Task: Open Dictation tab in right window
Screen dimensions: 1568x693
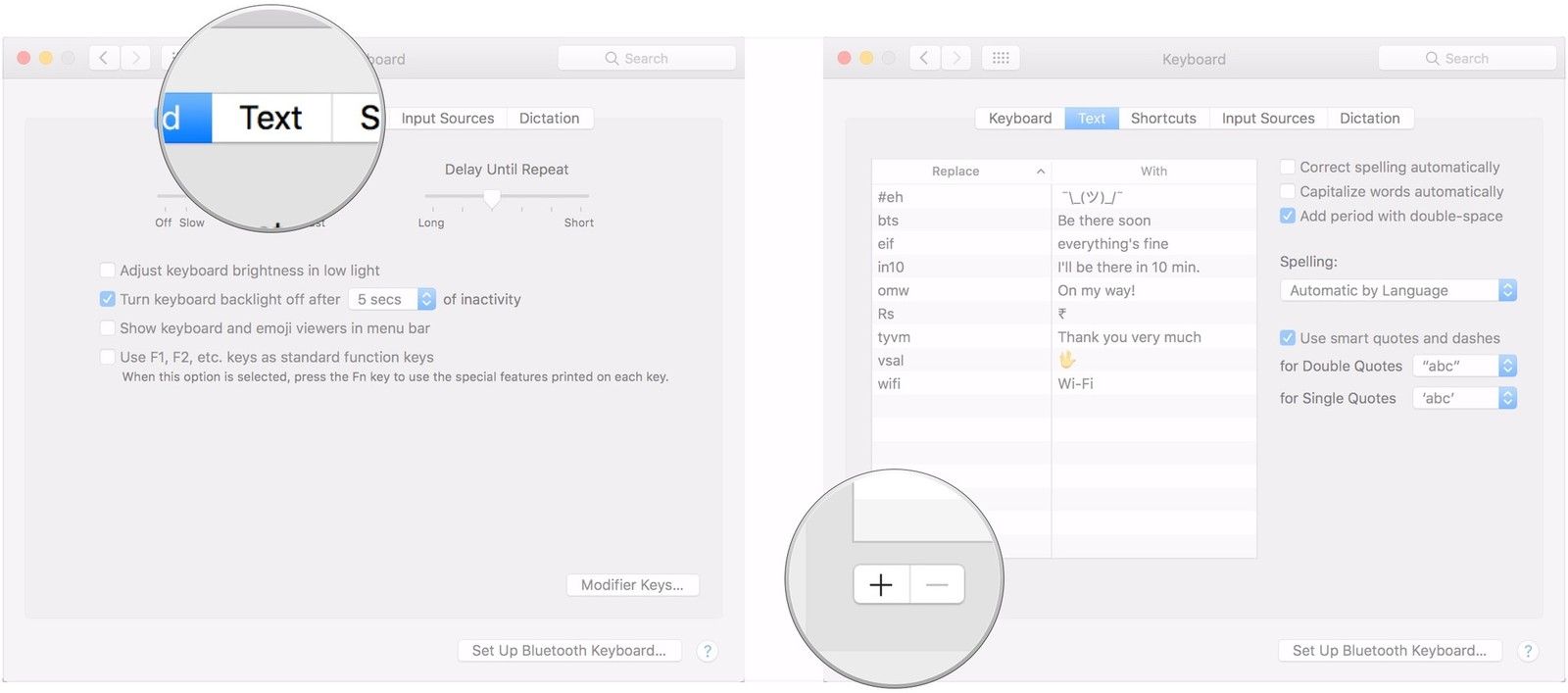Action: (x=1369, y=119)
